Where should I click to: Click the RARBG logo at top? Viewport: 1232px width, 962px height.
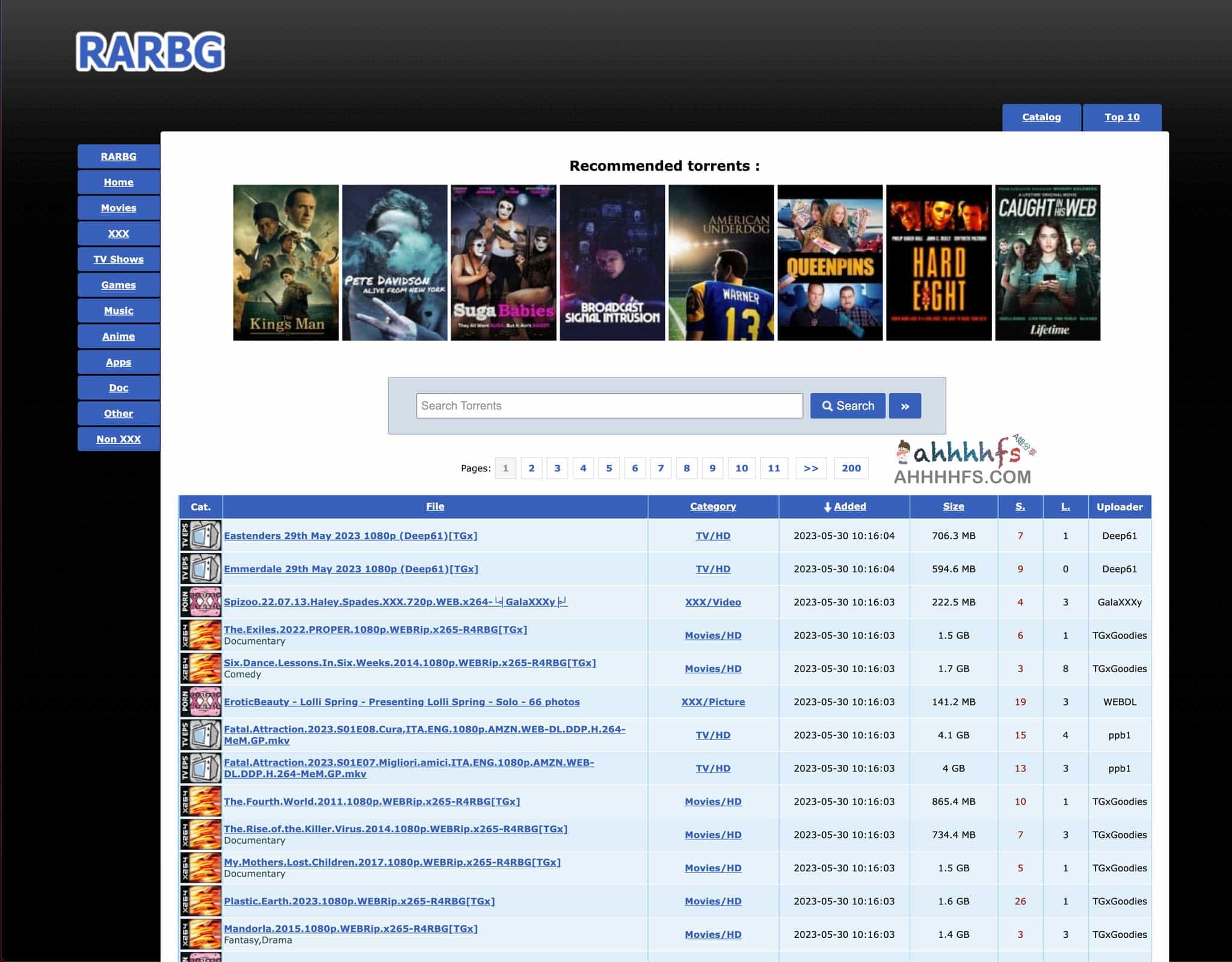pyautogui.click(x=150, y=52)
